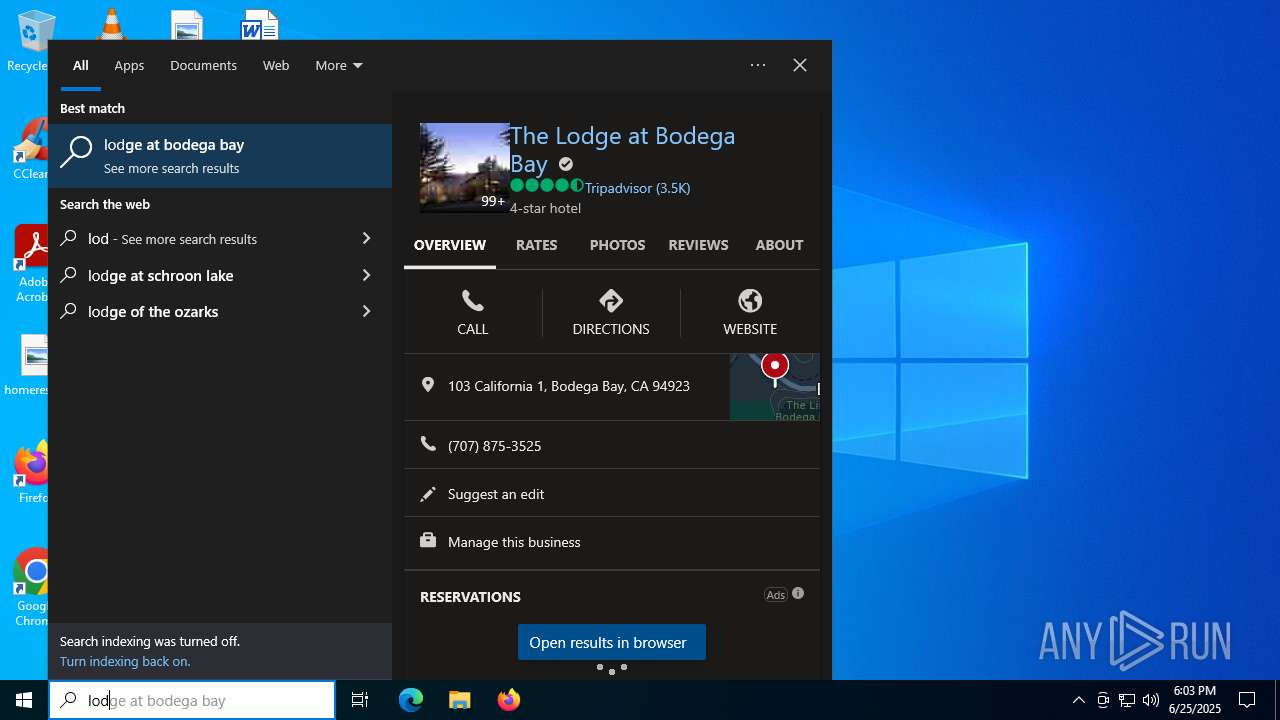1280x720 pixels.
Task: Open the taskbar clock showing 6:03 PM
Action: click(x=1195, y=700)
